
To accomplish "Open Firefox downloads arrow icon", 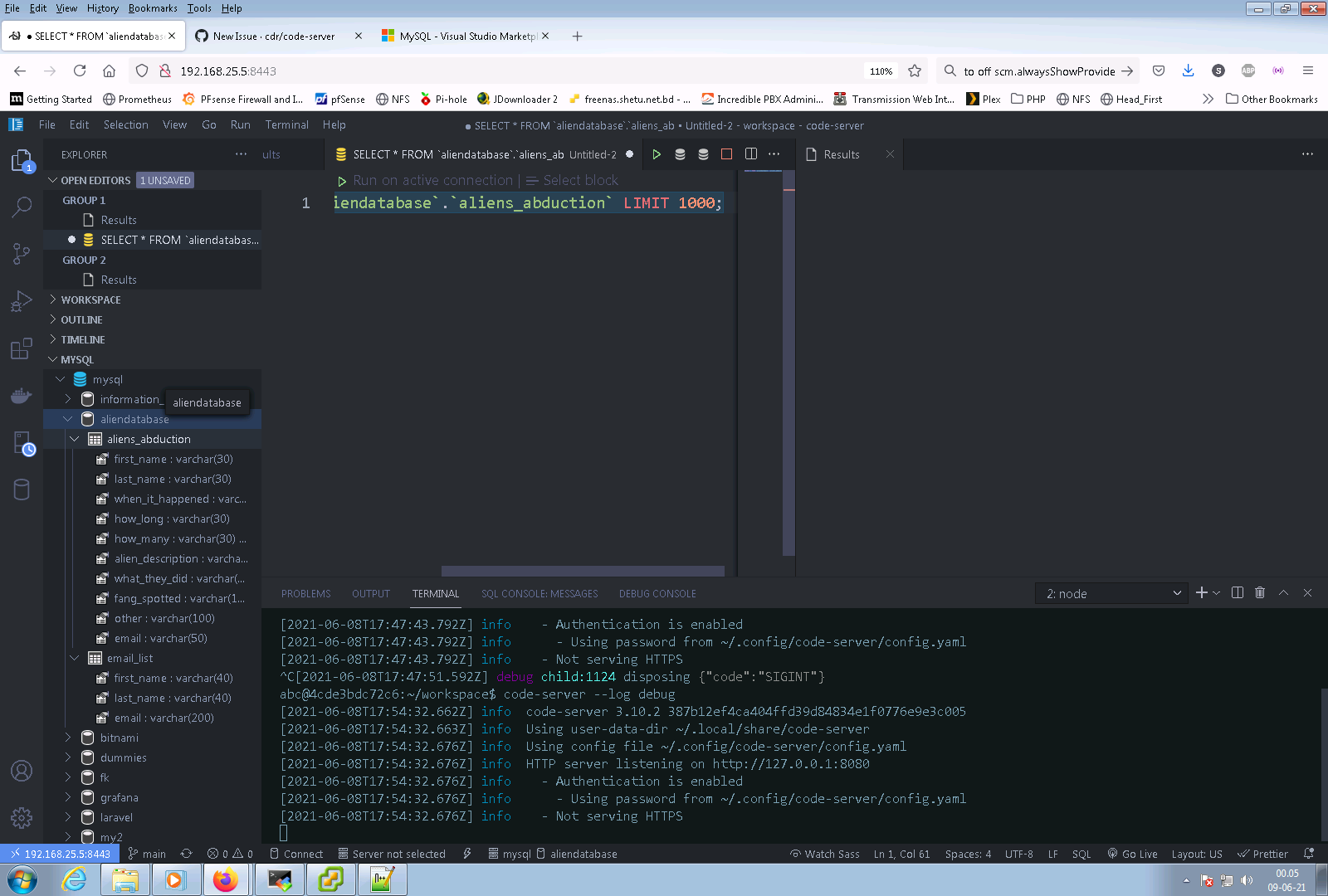I will 1188,71.
